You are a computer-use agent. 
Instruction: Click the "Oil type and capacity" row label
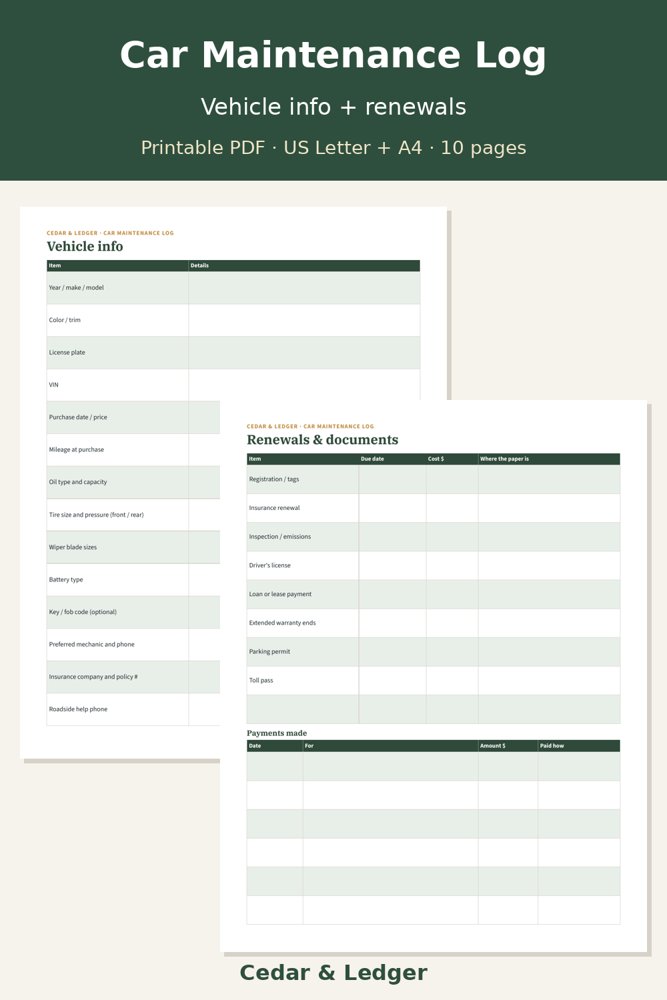coord(78,482)
